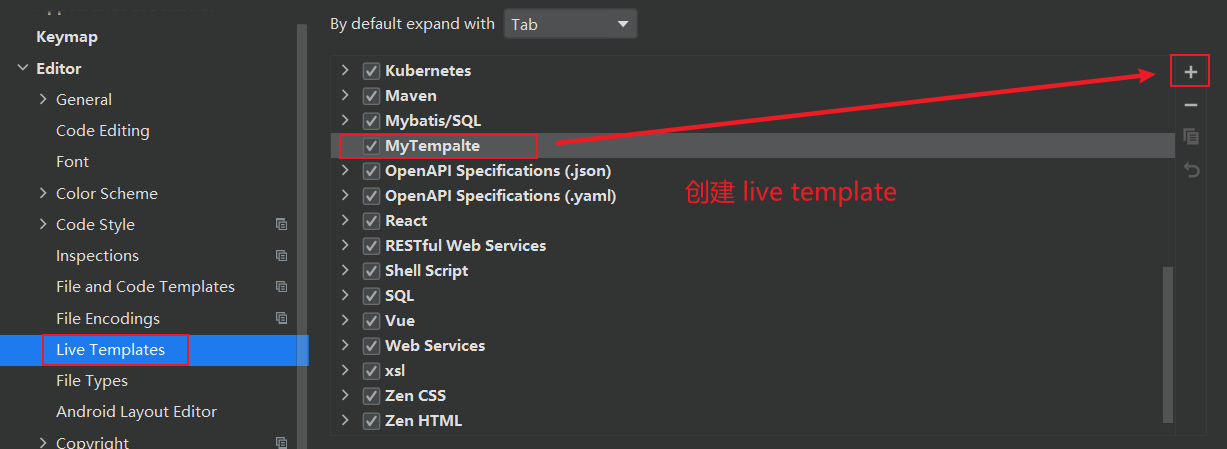Click project-level icon beside Code Style
Viewport: 1227px width, 449px height.
click(282, 225)
